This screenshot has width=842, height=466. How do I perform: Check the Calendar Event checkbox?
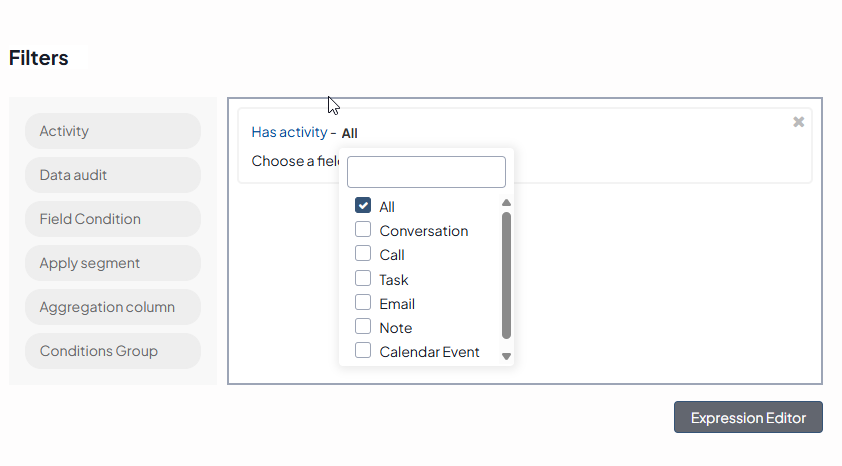[363, 351]
